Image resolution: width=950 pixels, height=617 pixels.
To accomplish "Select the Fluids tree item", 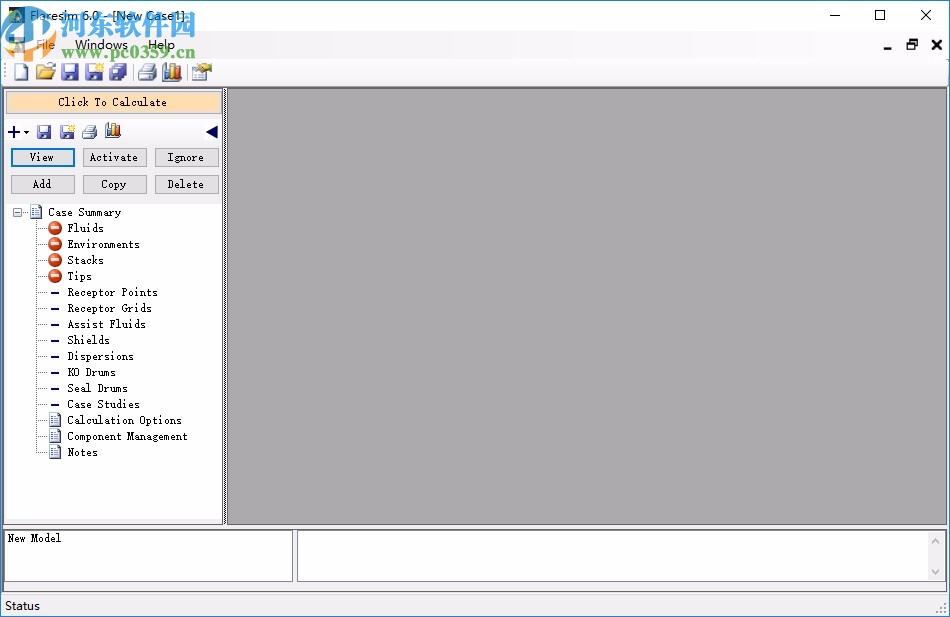I will tap(85, 228).
